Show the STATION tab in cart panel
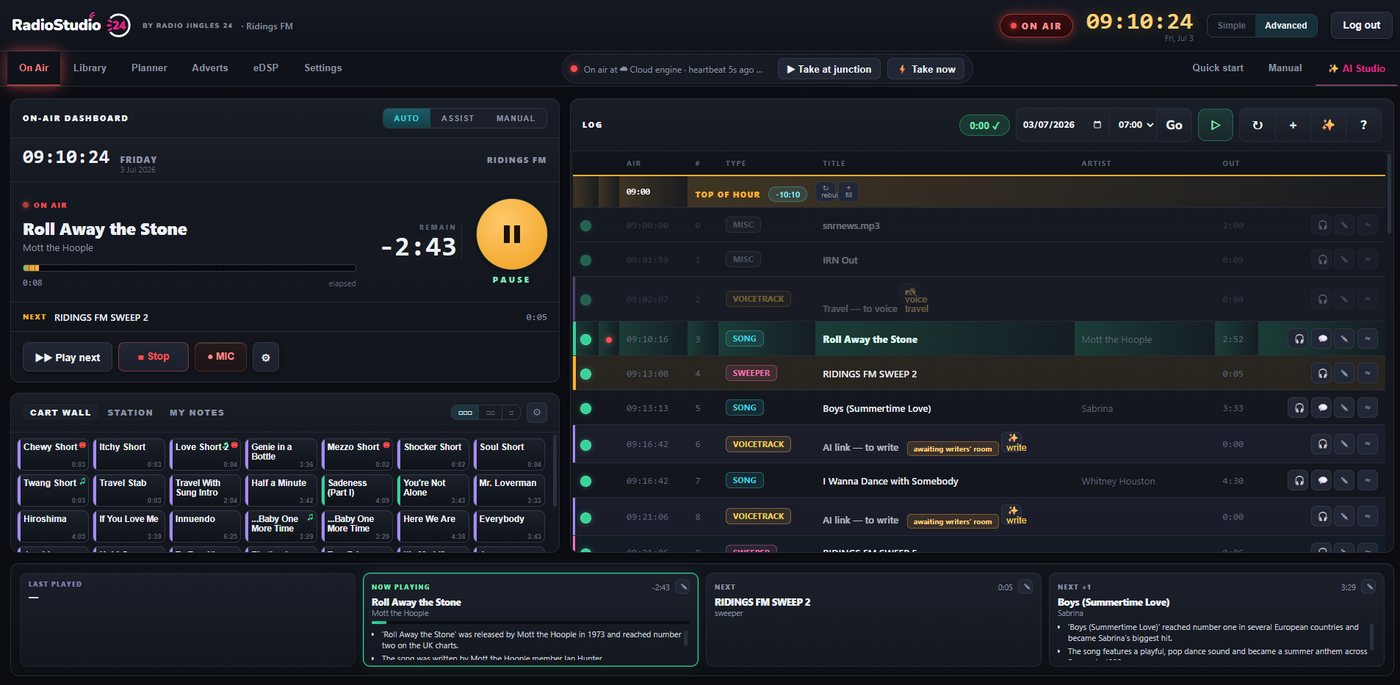 130,412
